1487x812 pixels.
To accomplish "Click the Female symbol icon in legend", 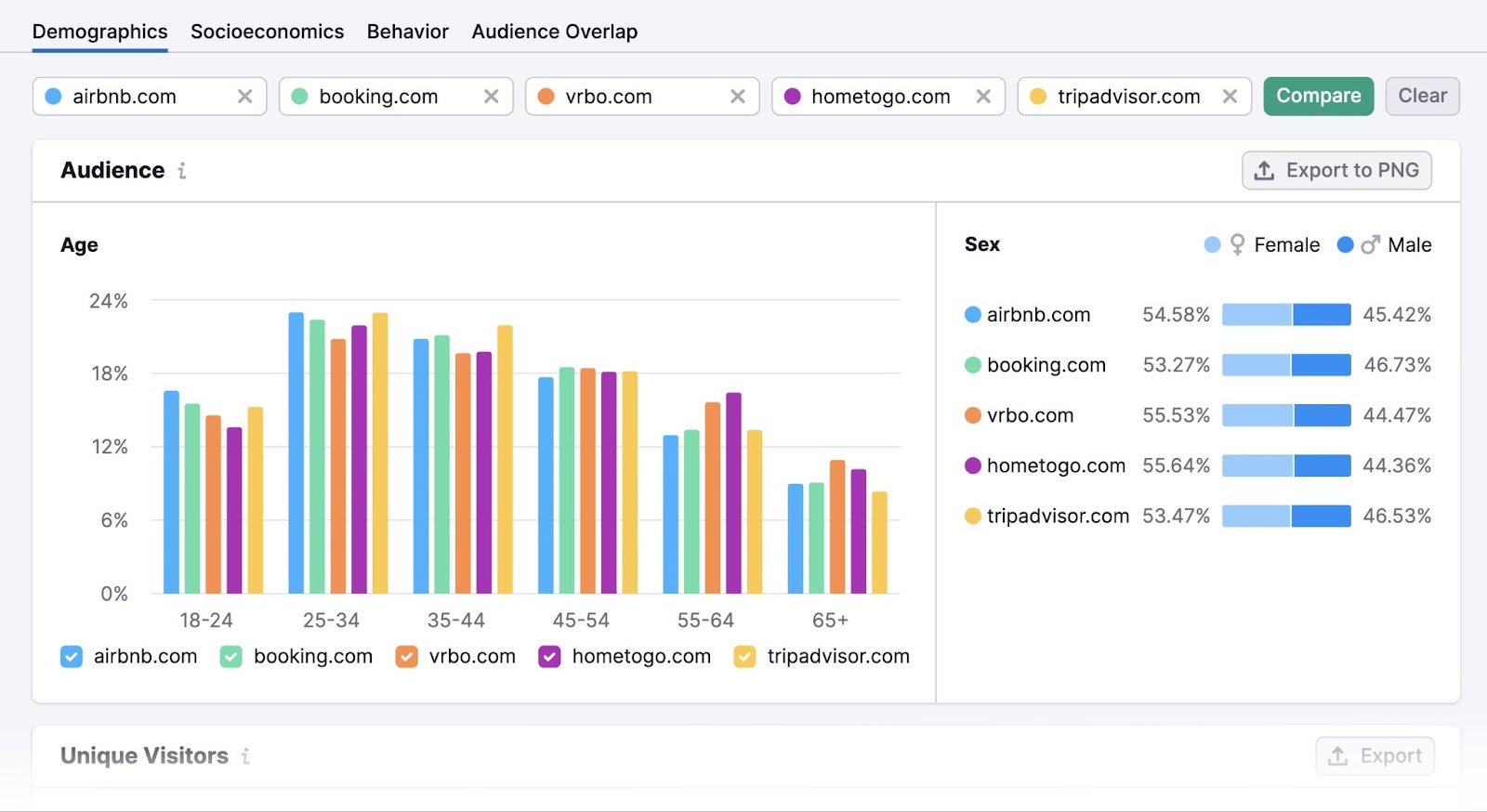I will 1237,245.
